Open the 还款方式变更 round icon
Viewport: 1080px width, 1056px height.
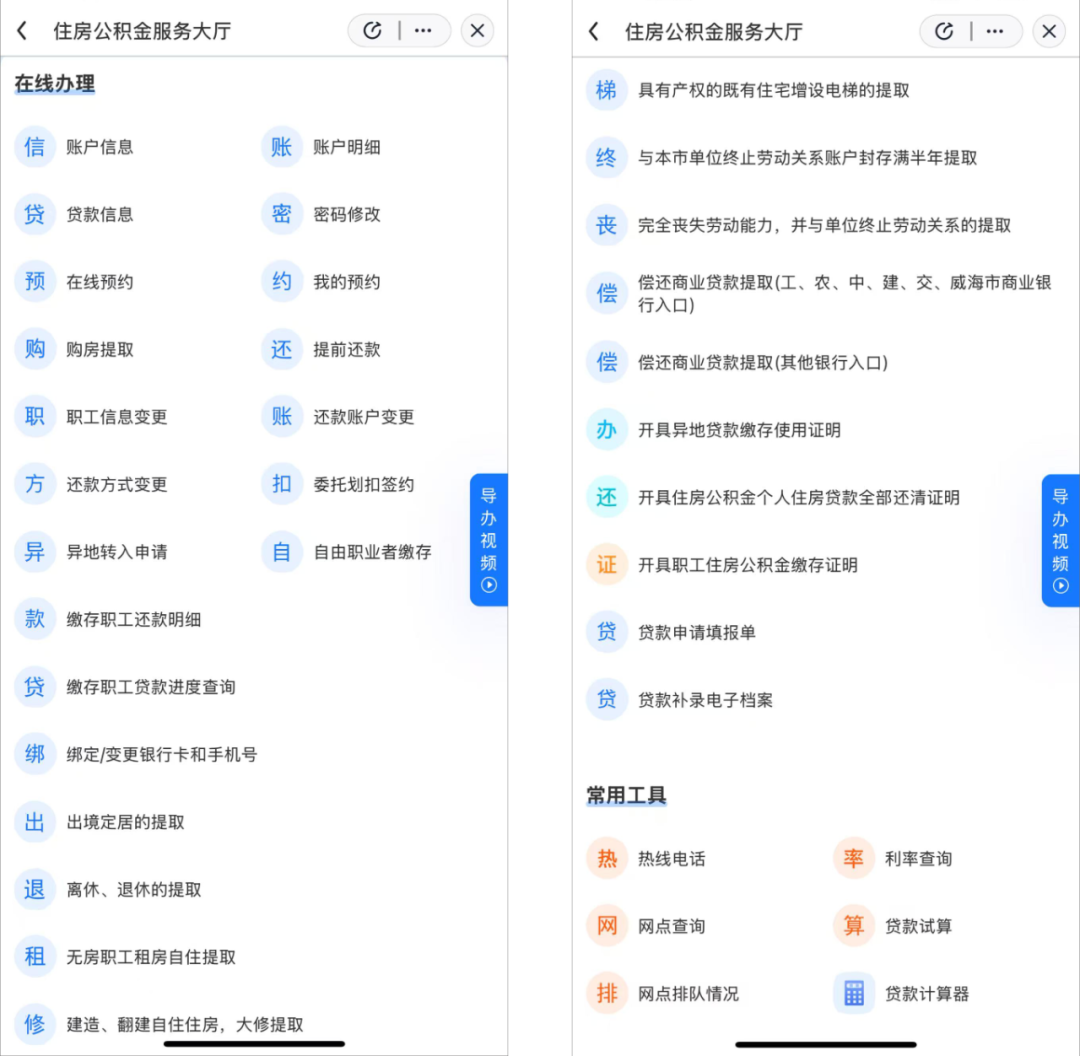pos(34,484)
